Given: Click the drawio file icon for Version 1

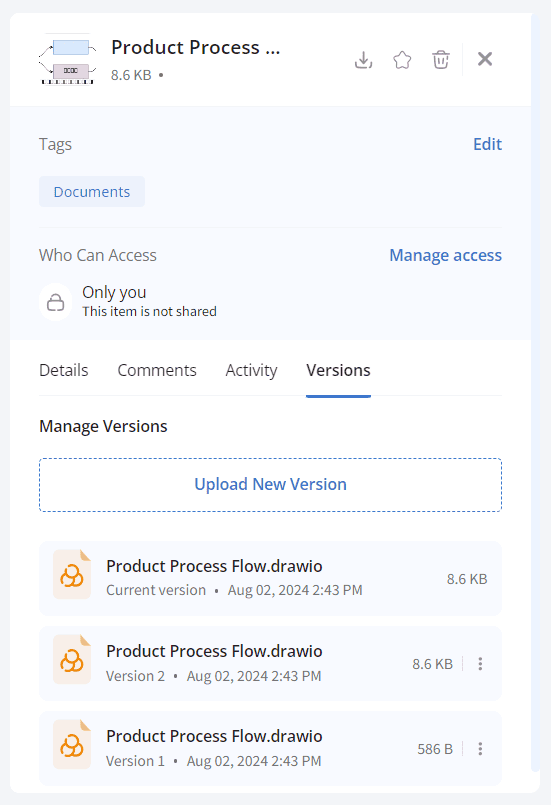Looking at the screenshot, I should [72, 744].
